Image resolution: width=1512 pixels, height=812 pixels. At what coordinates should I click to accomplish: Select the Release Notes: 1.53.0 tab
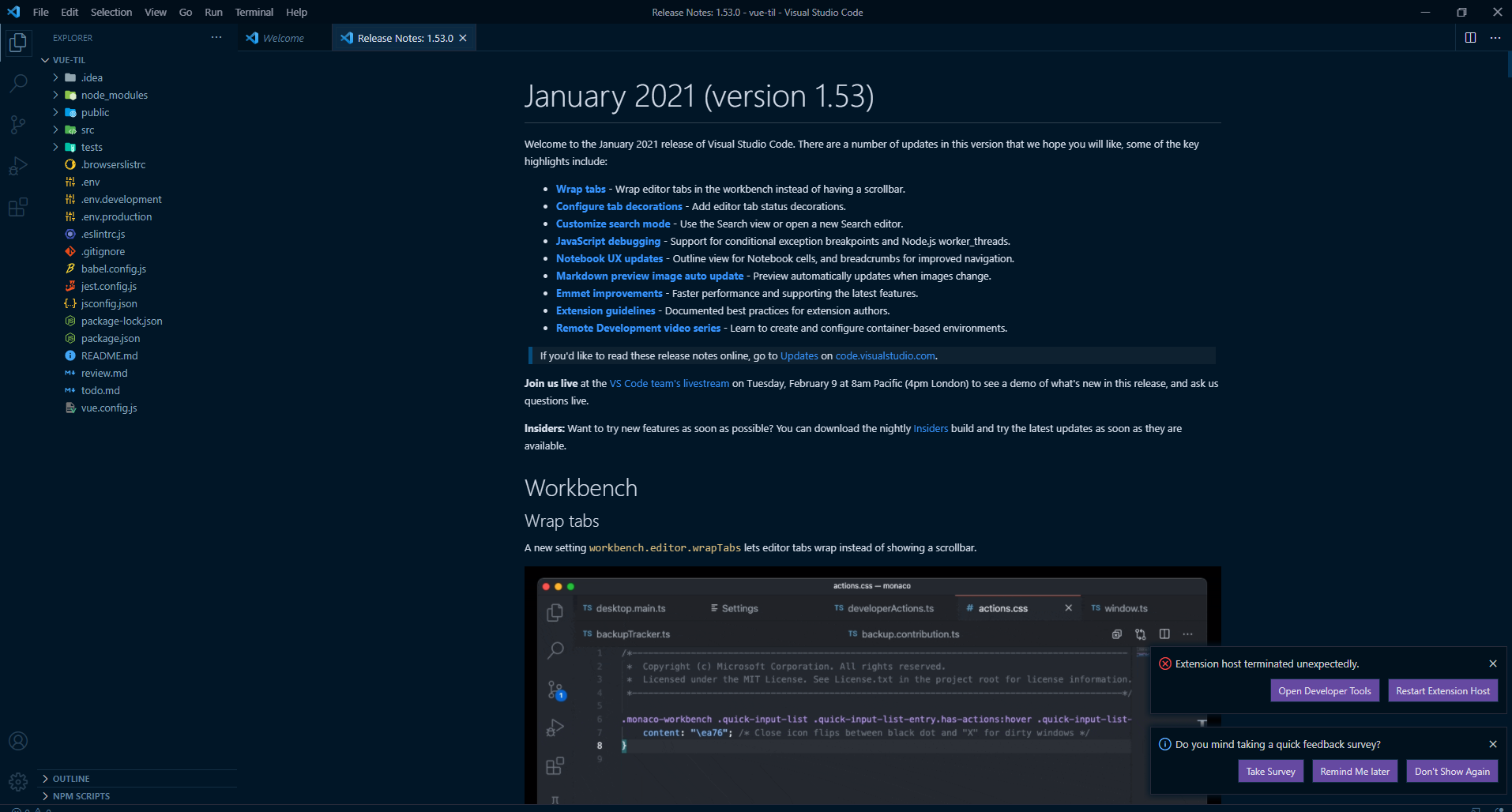(404, 38)
